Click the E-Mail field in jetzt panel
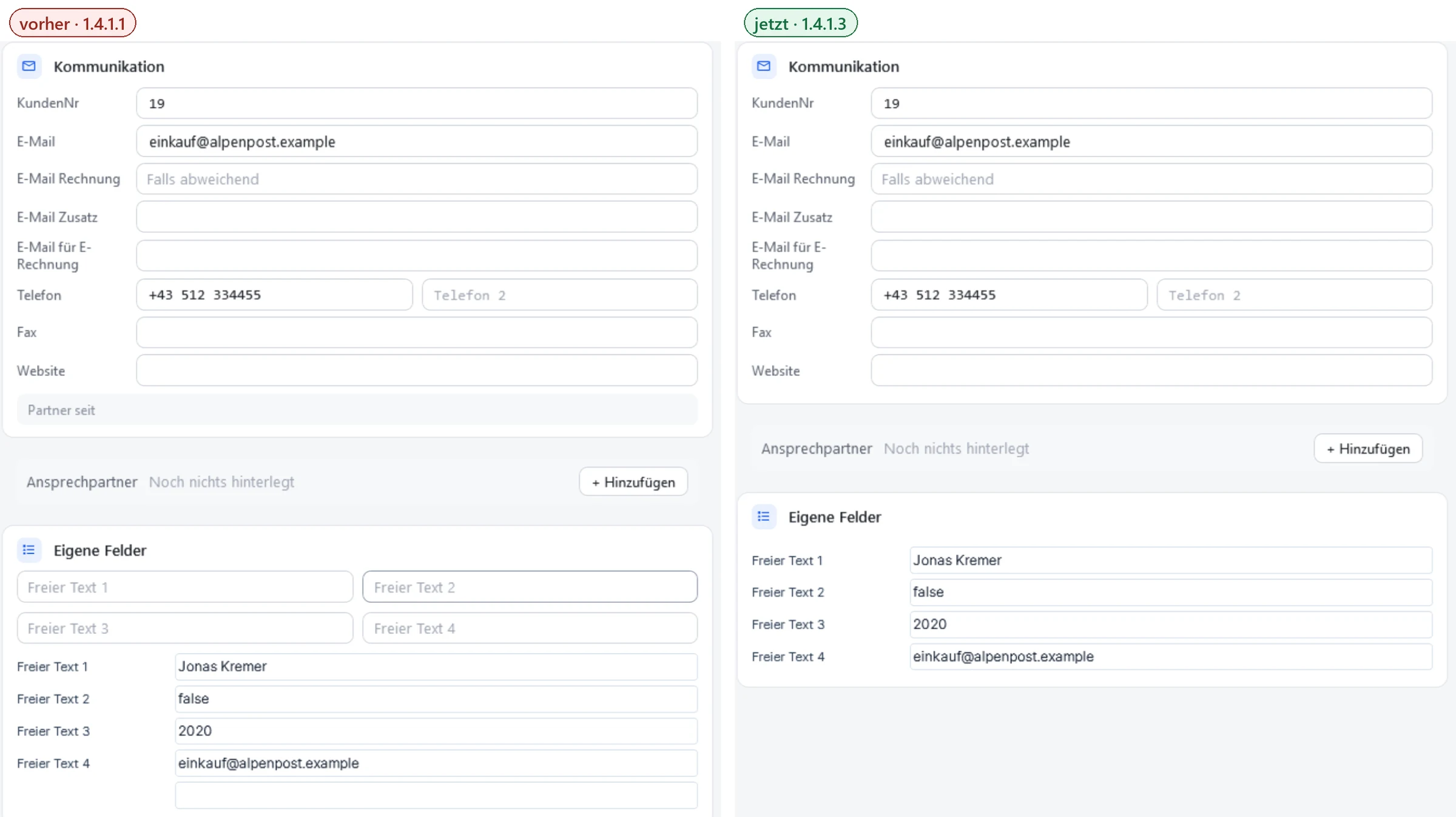The image size is (1456, 817). (x=1151, y=141)
